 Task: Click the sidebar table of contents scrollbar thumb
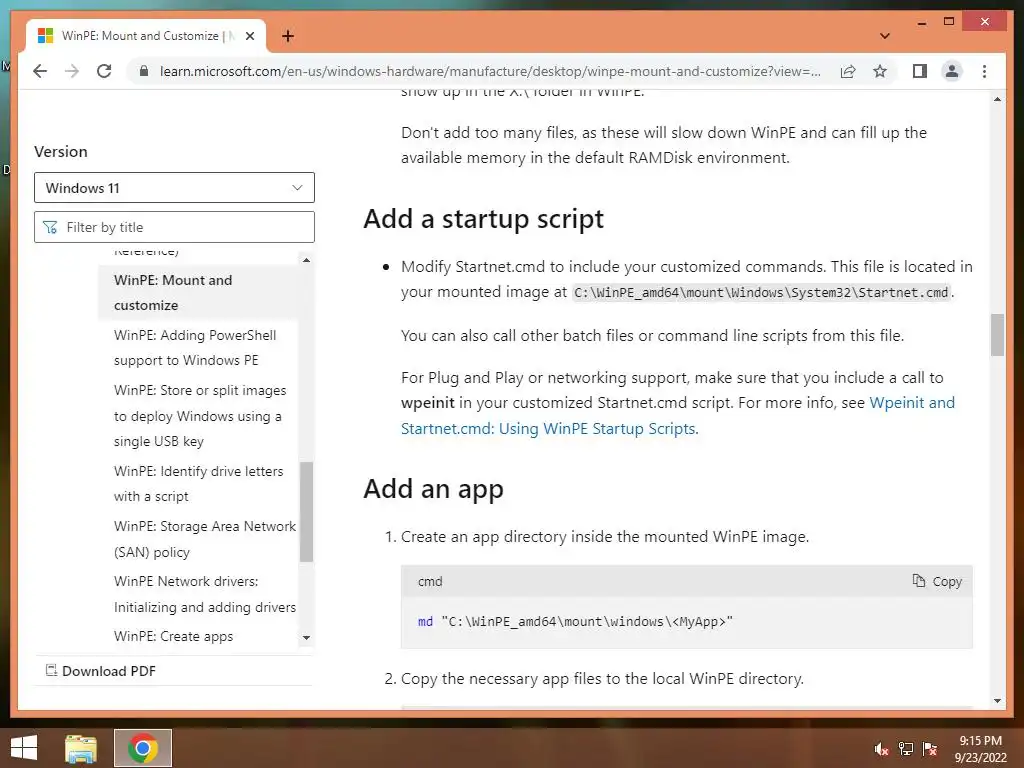click(306, 512)
